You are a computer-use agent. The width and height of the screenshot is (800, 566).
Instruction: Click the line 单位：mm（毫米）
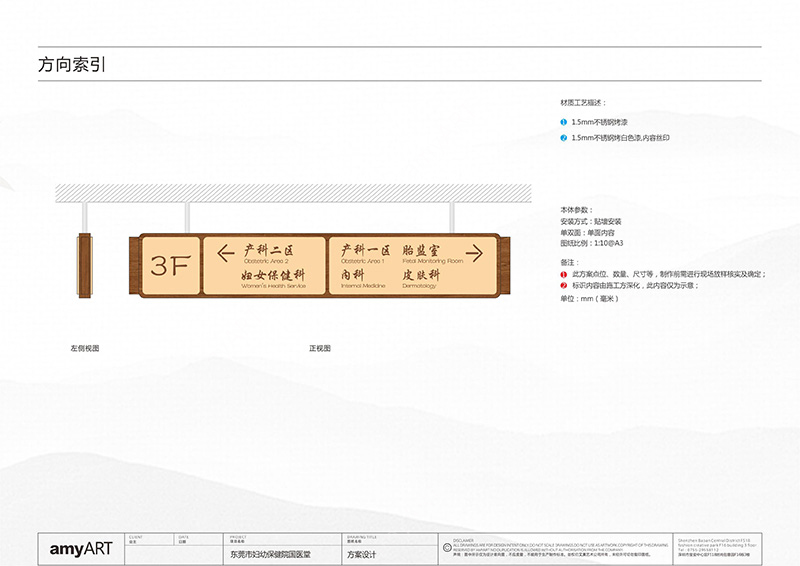click(x=589, y=299)
